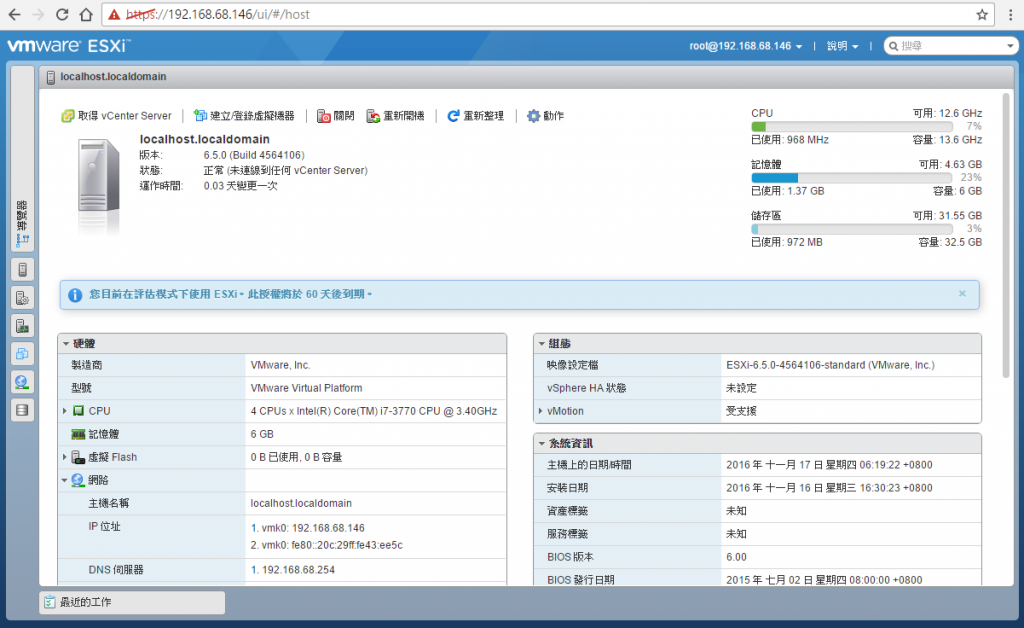The image size is (1024, 628).
Task: Open the 動作 actions gear menu
Action: (x=545, y=116)
